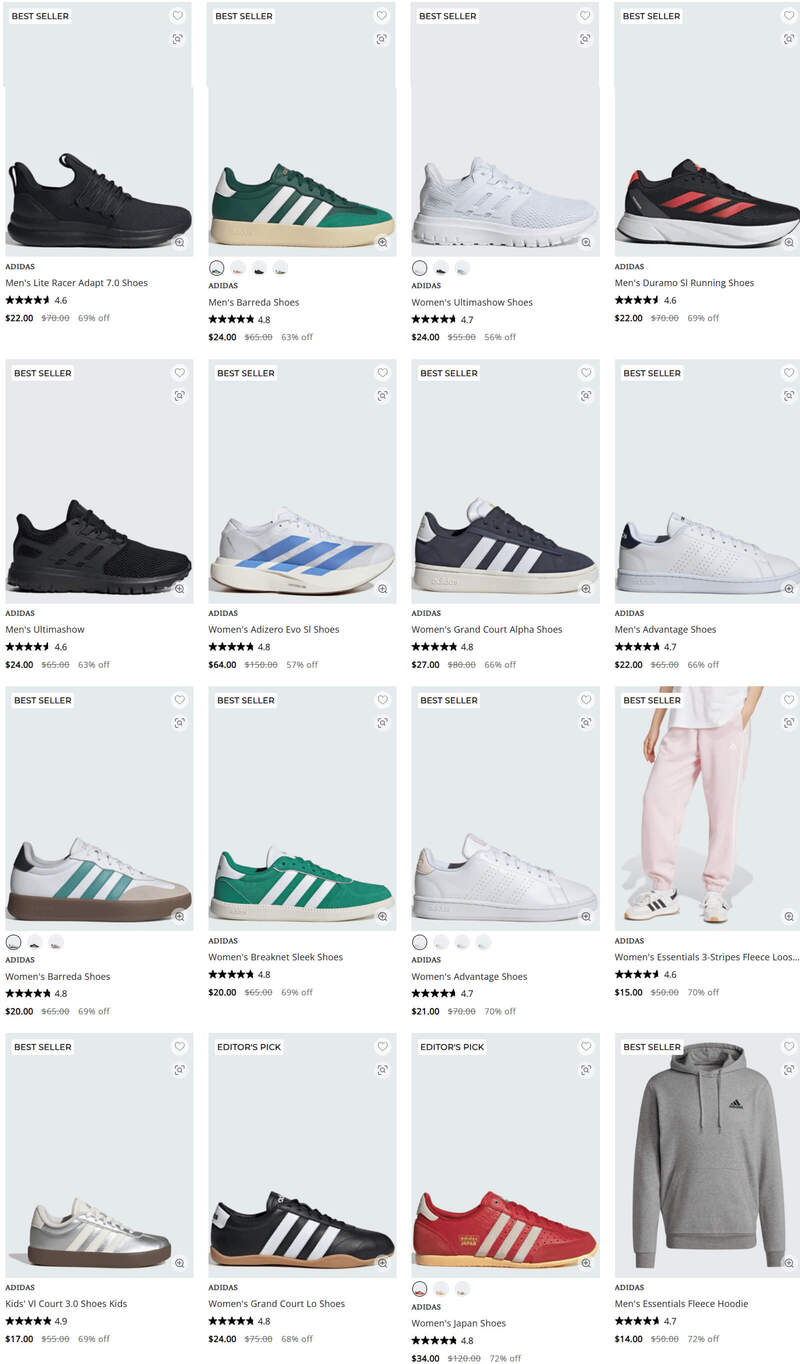
Task: Select the black color swatch for Men's Barreda Shoes
Action: (x=259, y=268)
